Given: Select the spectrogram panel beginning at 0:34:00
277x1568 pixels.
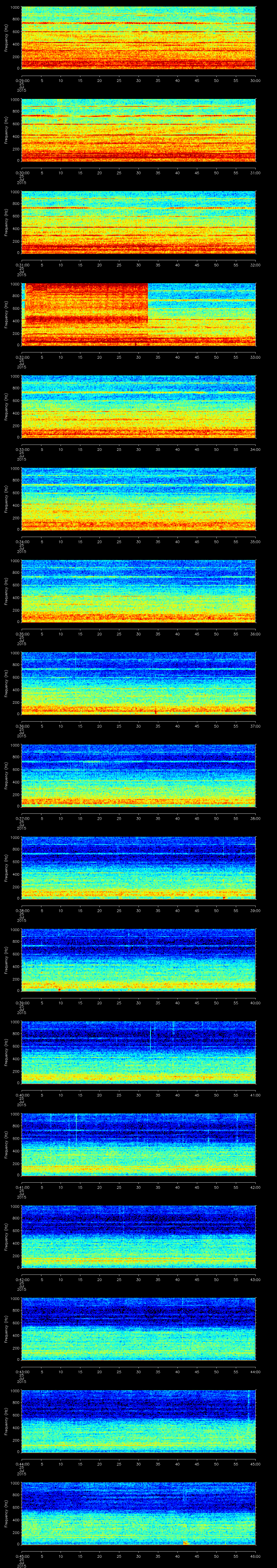Looking at the screenshot, I should 138,499.
